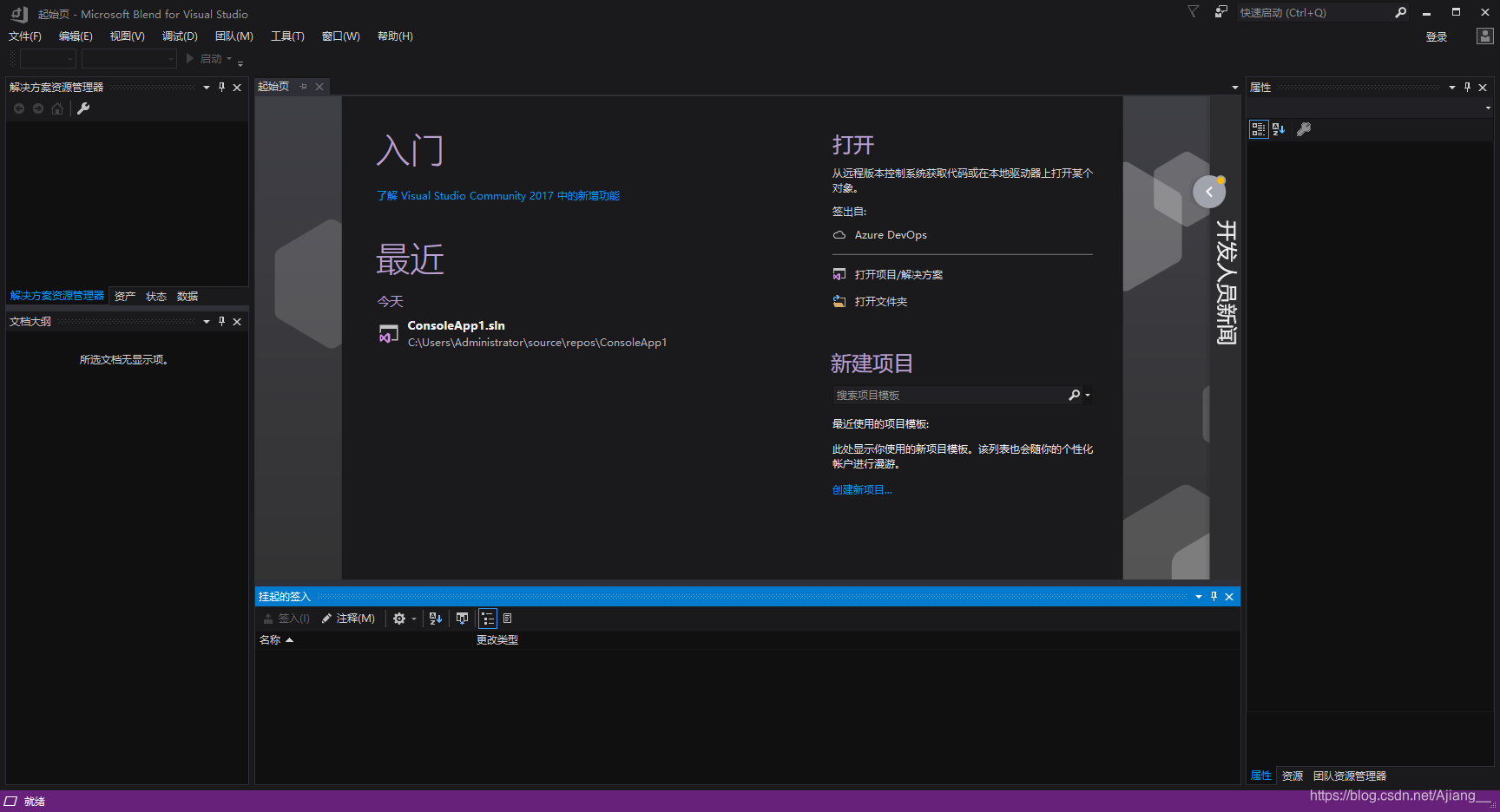Click the alphabetical sort icon in Properties panel
Image resolution: width=1500 pixels, height=812 pixels.
pos(1277,128)
